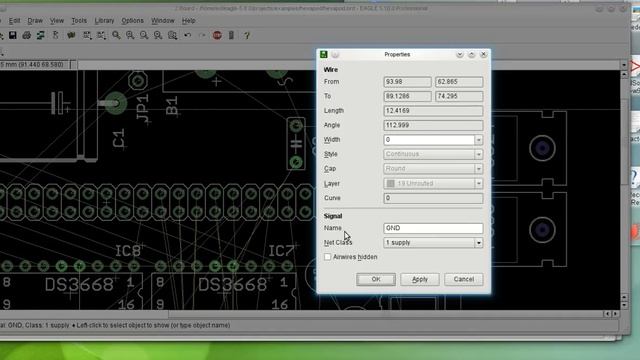This screenshot has height=360, width=640.
Task: Click the Angle field showing 112.999
Action: tap(433, 125)
